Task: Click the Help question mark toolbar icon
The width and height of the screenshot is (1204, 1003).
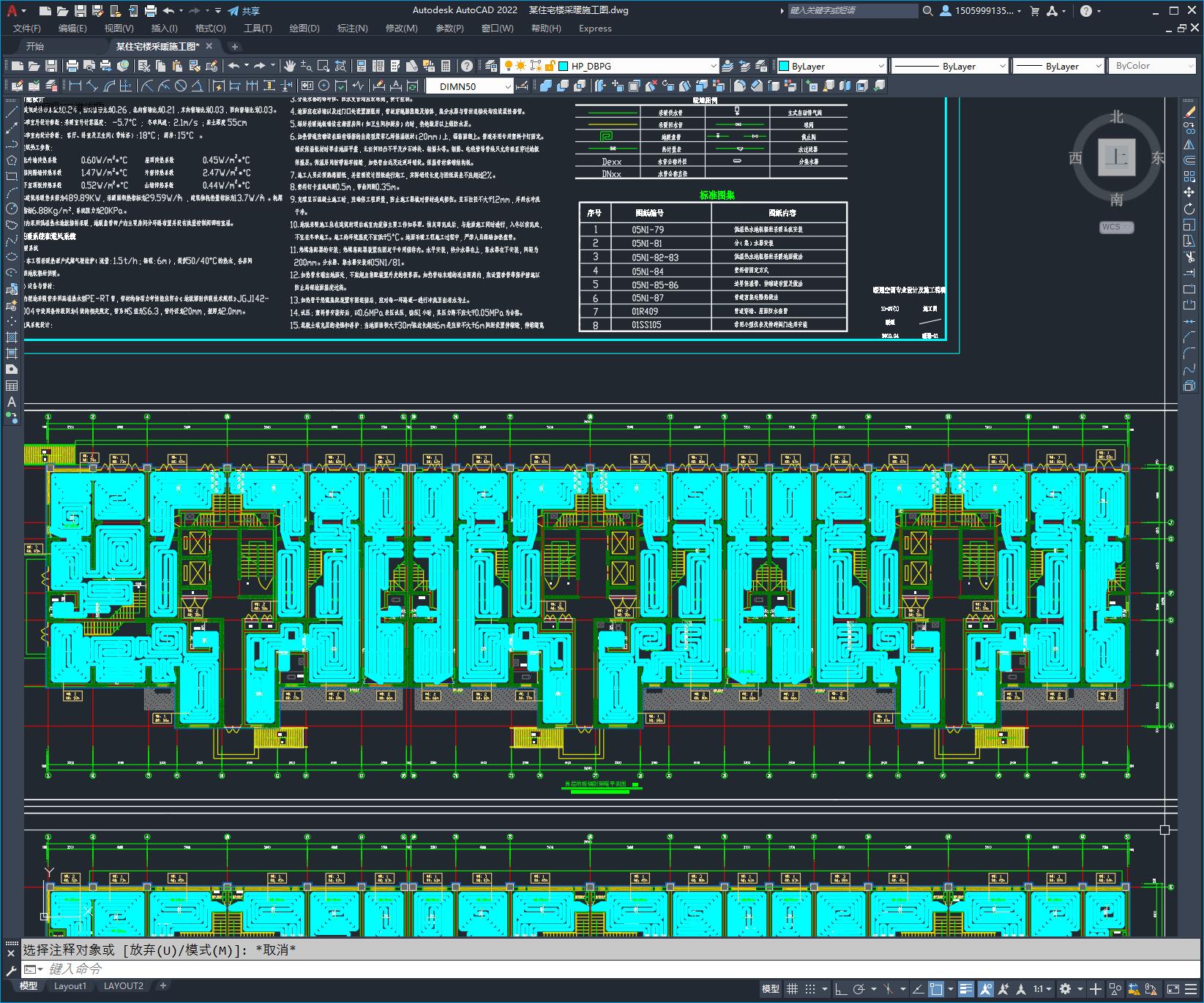Action: [x=468, y=66]
